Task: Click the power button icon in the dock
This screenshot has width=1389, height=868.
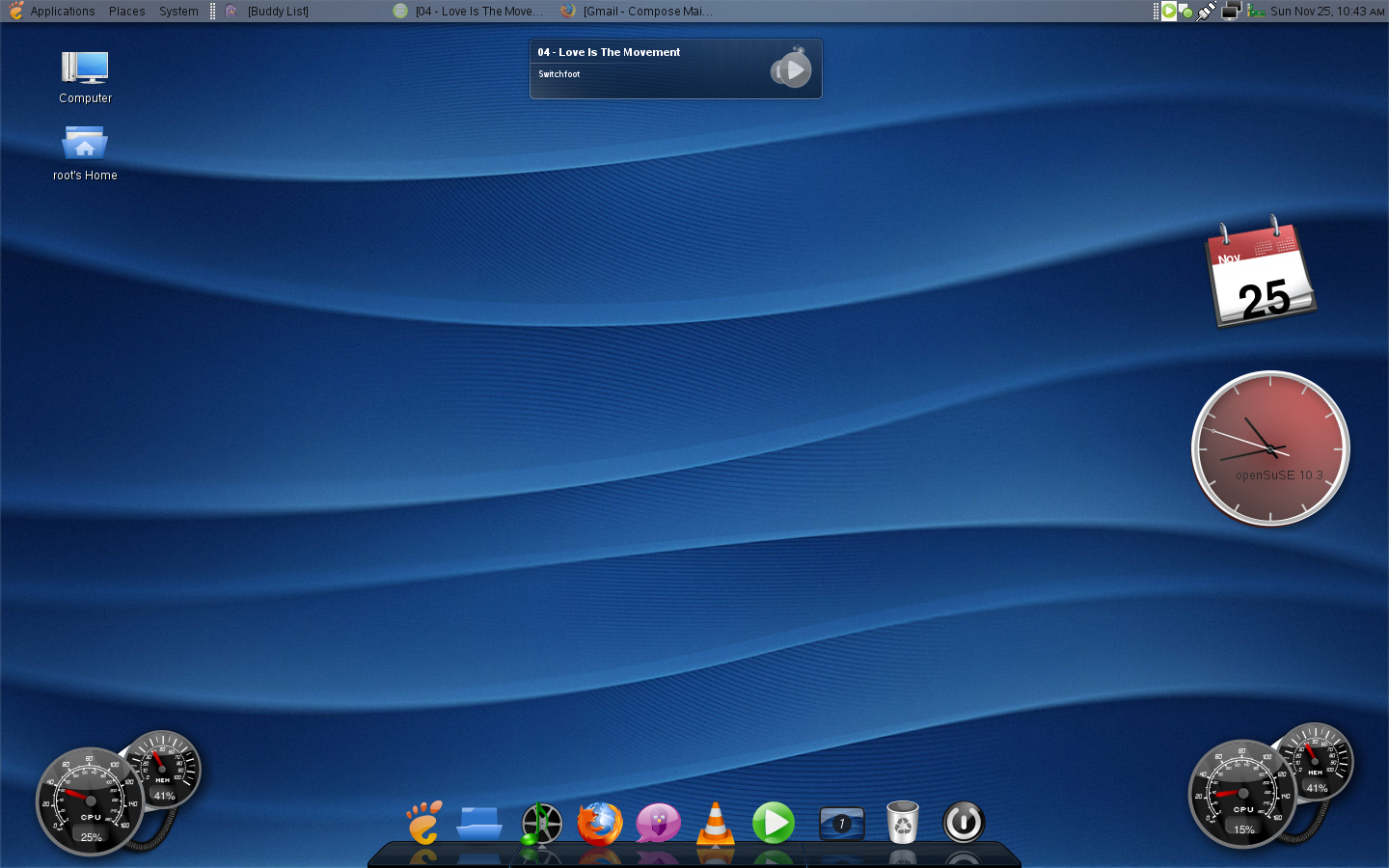Action: coord(963,823)
